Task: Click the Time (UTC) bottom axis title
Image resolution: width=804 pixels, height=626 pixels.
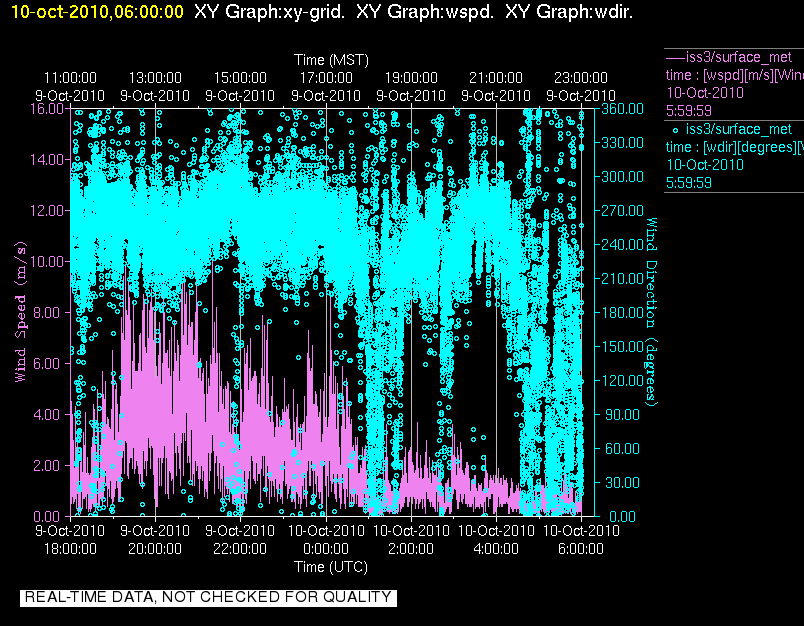Action: tap(331, 567)
